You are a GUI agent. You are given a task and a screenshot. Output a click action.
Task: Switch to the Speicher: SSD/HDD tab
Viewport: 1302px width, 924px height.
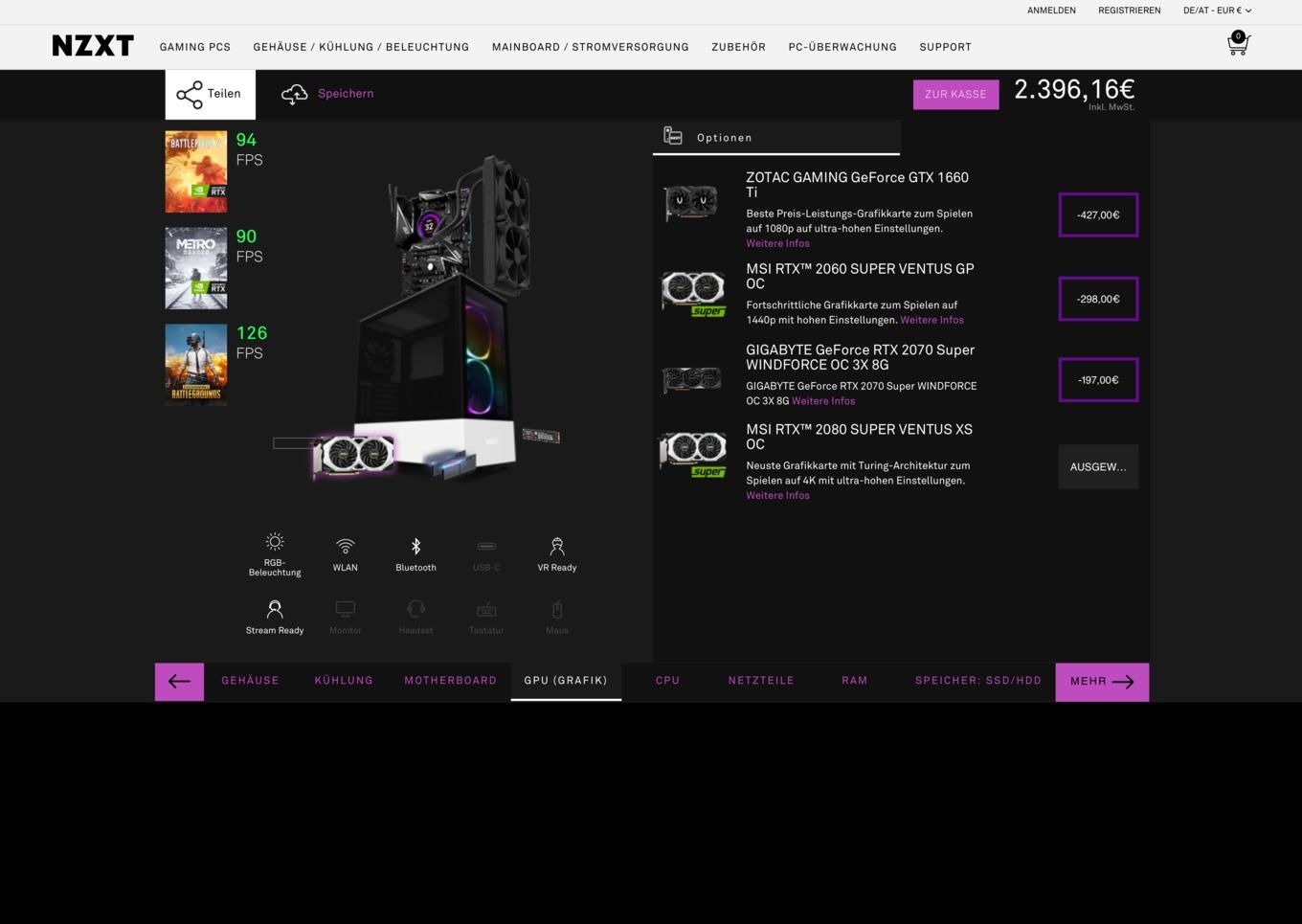[978, 681]
